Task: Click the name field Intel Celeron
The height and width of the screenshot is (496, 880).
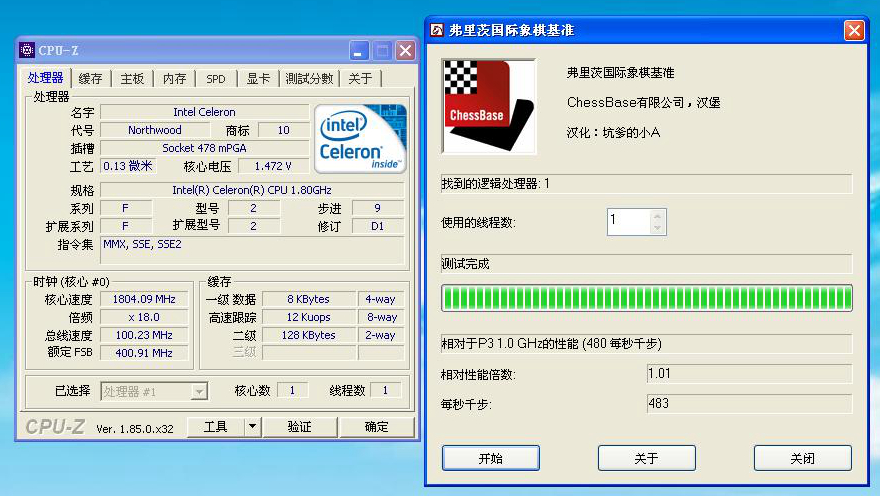Action: pyautogui.click(x=204, y=112)
